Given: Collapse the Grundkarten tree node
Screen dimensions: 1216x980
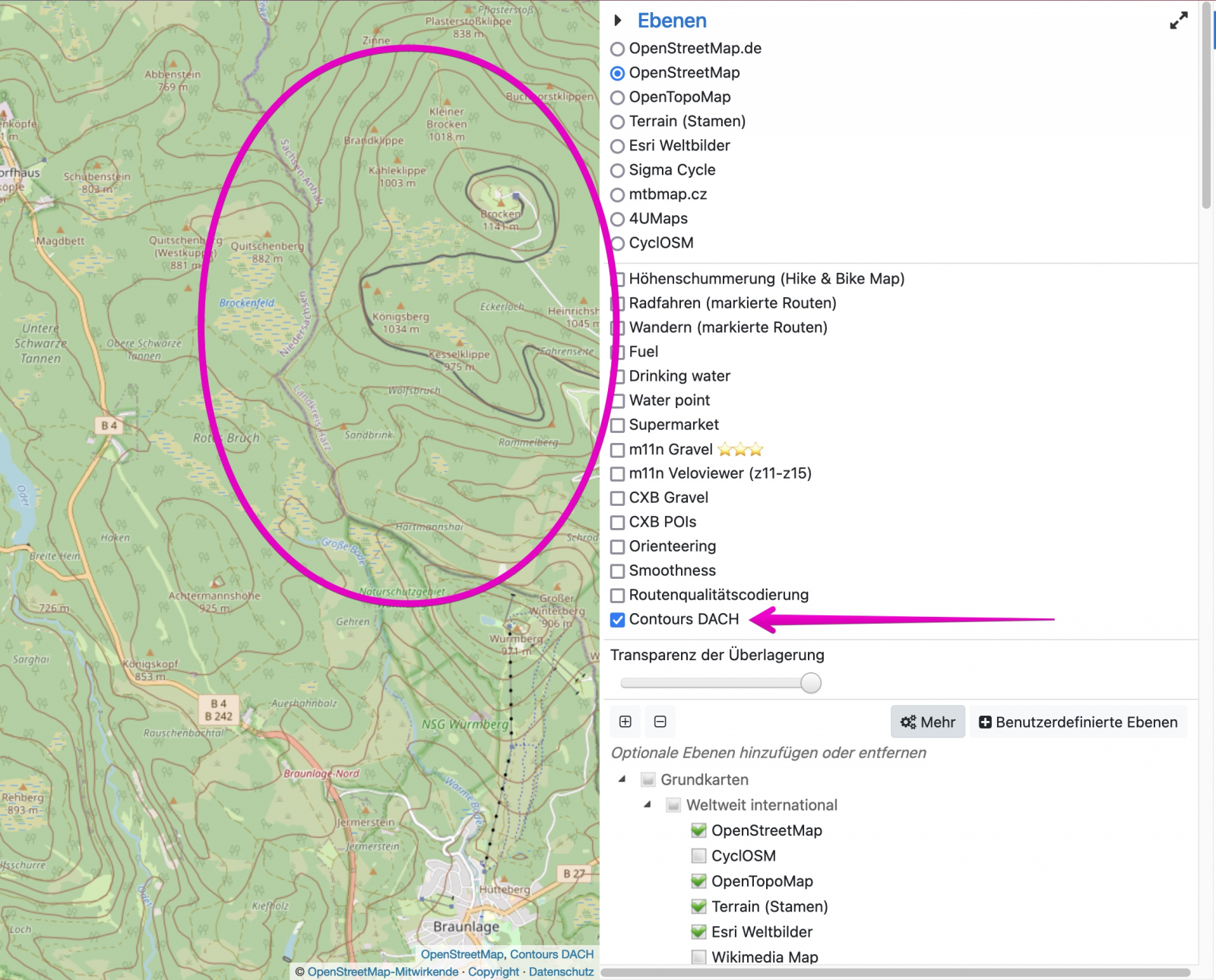Looking at the screenshot, I should point(622,779).
